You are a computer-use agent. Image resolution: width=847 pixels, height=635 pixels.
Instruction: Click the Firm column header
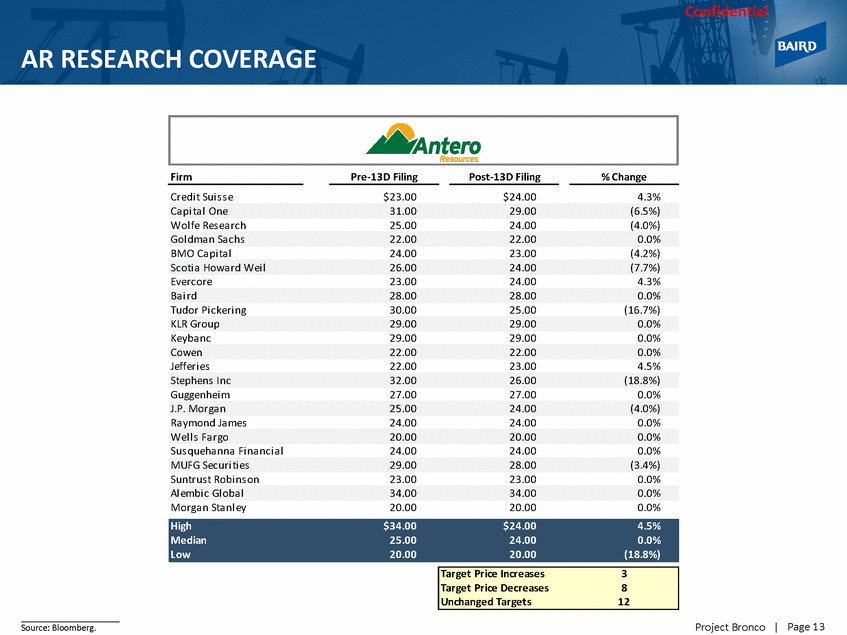pos(181,177)
